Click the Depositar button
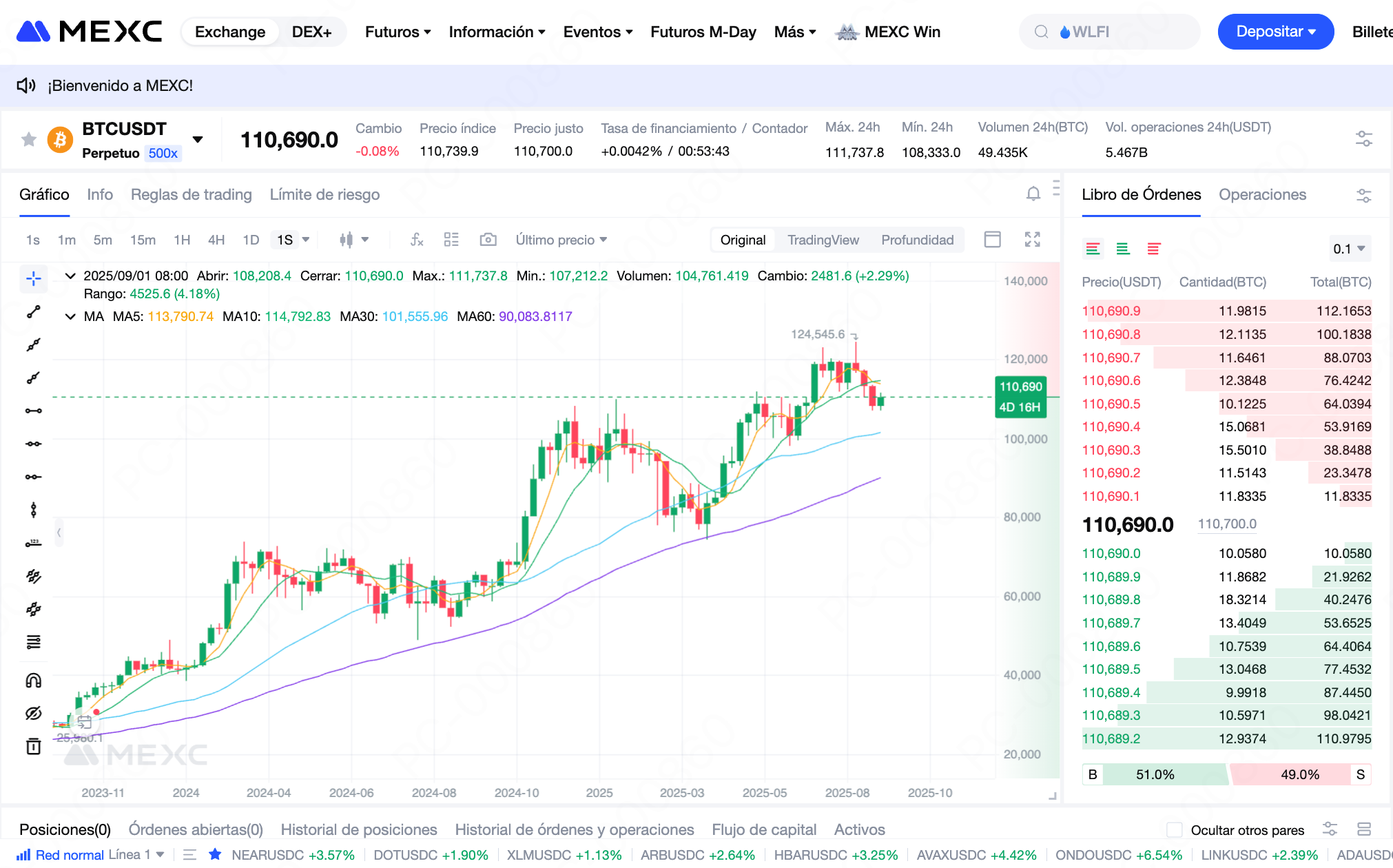 coord(1275,32)
